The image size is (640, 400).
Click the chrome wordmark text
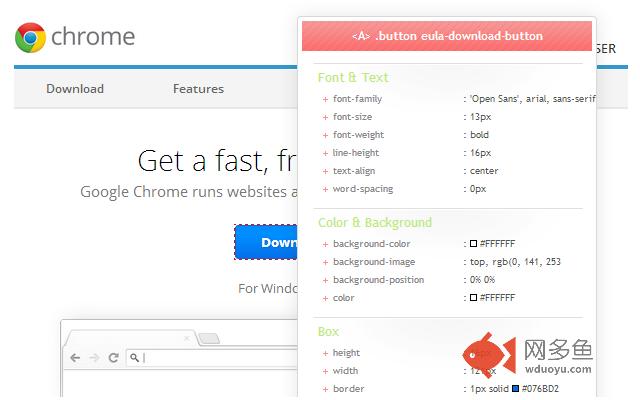coord(93,37)
